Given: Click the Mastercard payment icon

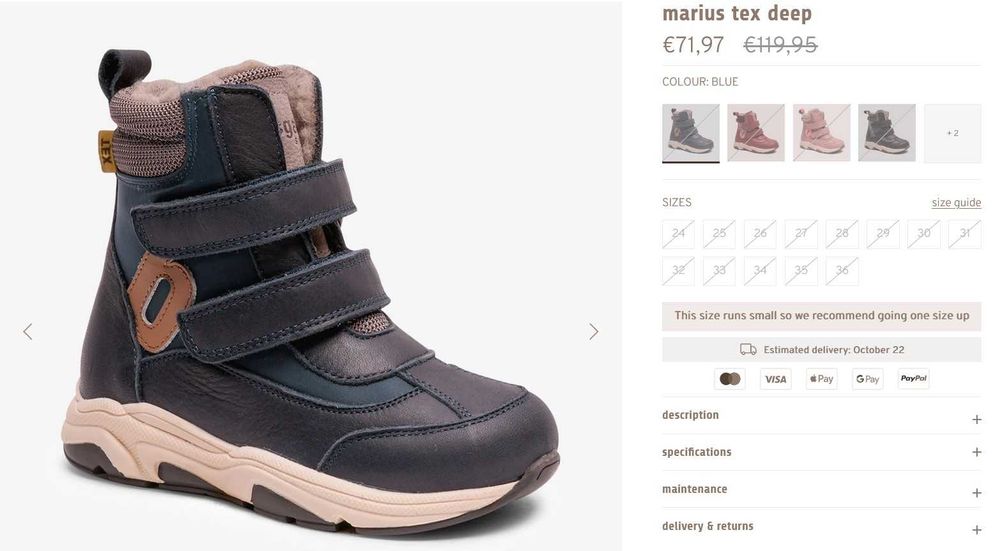Looking at the screenshot, I should 730,379.
